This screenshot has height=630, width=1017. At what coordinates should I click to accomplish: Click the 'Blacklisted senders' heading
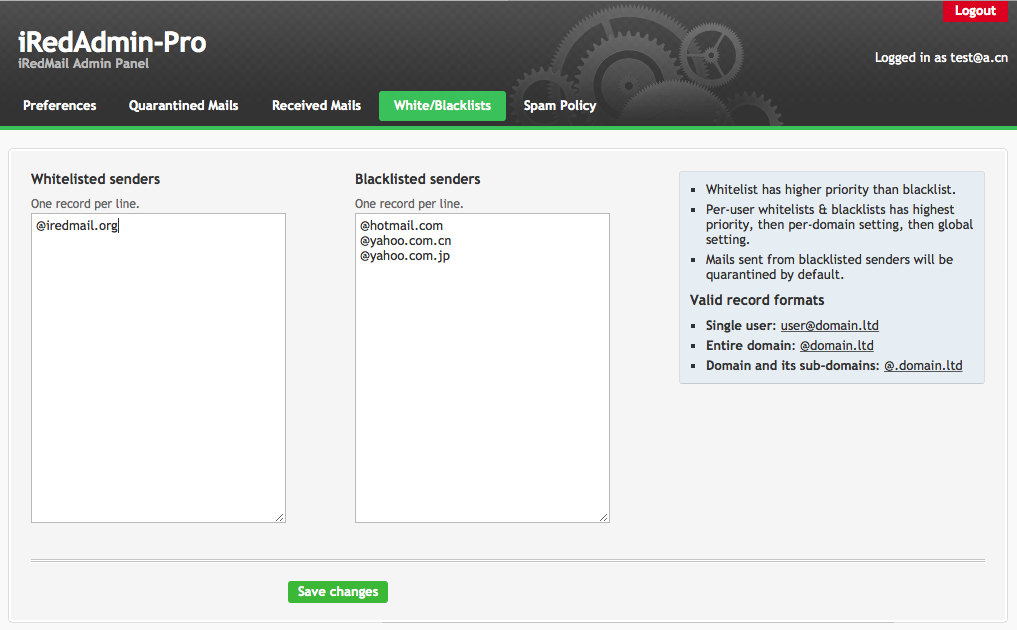[418, 179]
